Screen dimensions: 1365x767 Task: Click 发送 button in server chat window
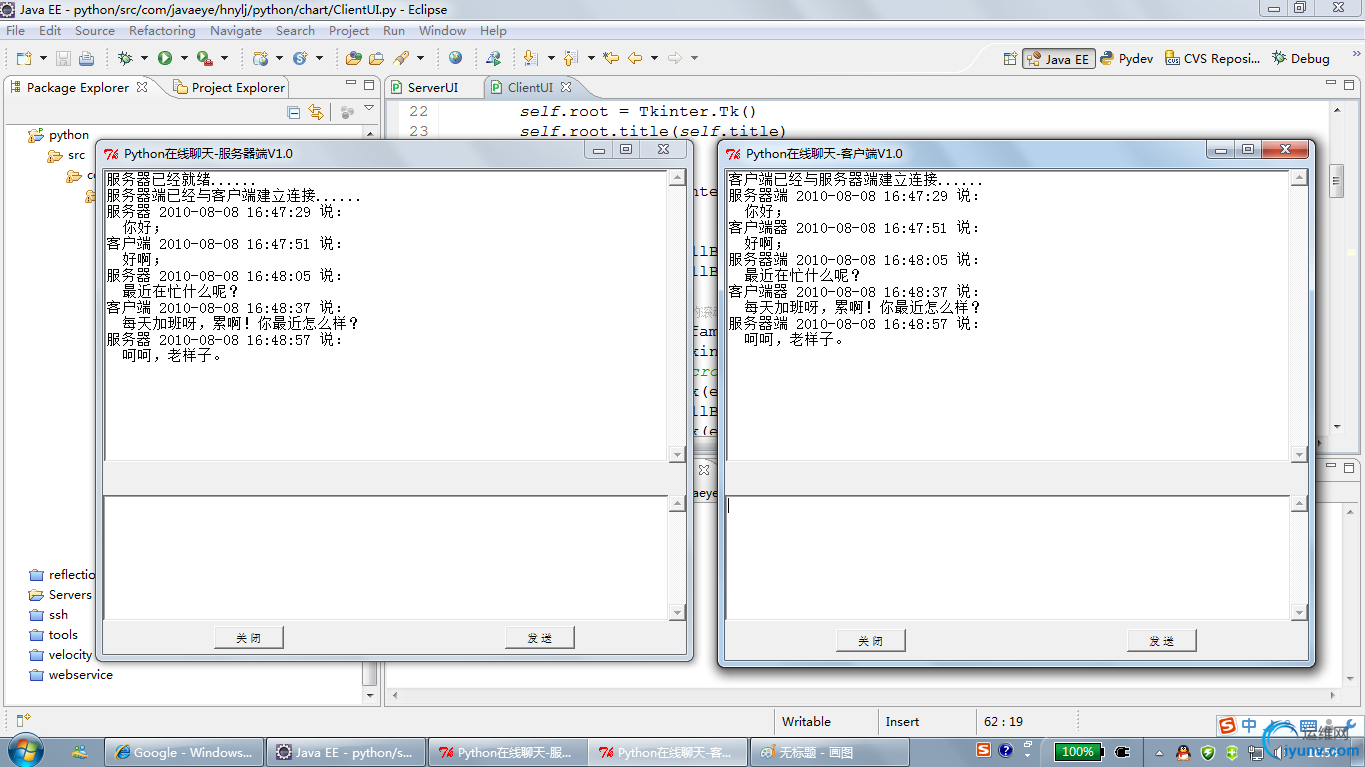tap(540, 638)
